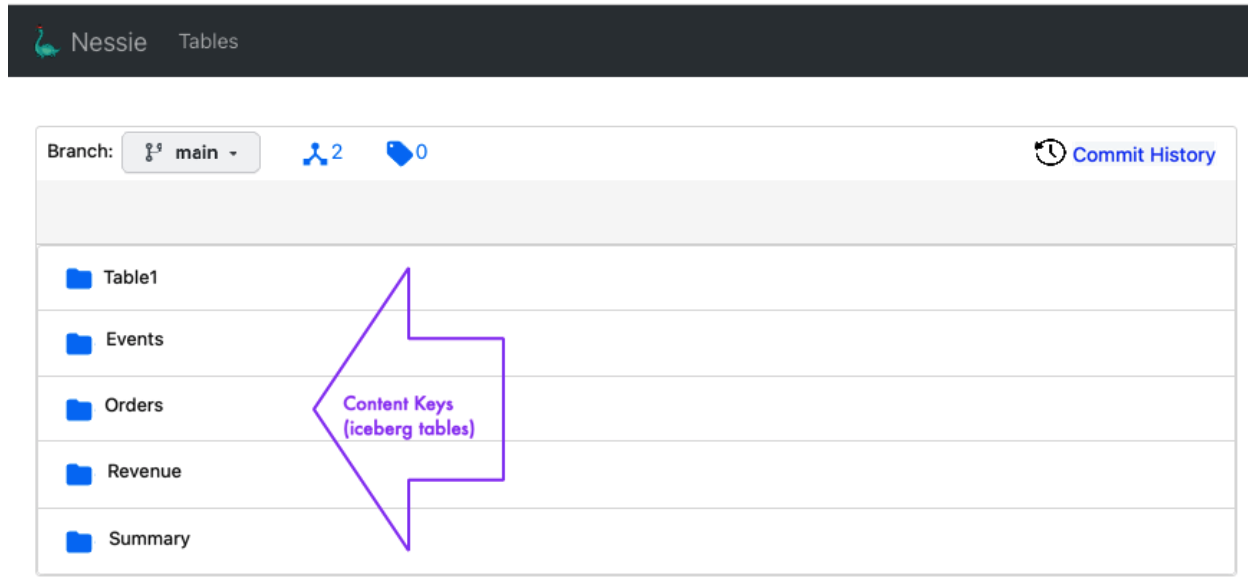This screenshot has height=583, width=1248.
Task: Open the main branch selector dropdown
Action: 190,152
